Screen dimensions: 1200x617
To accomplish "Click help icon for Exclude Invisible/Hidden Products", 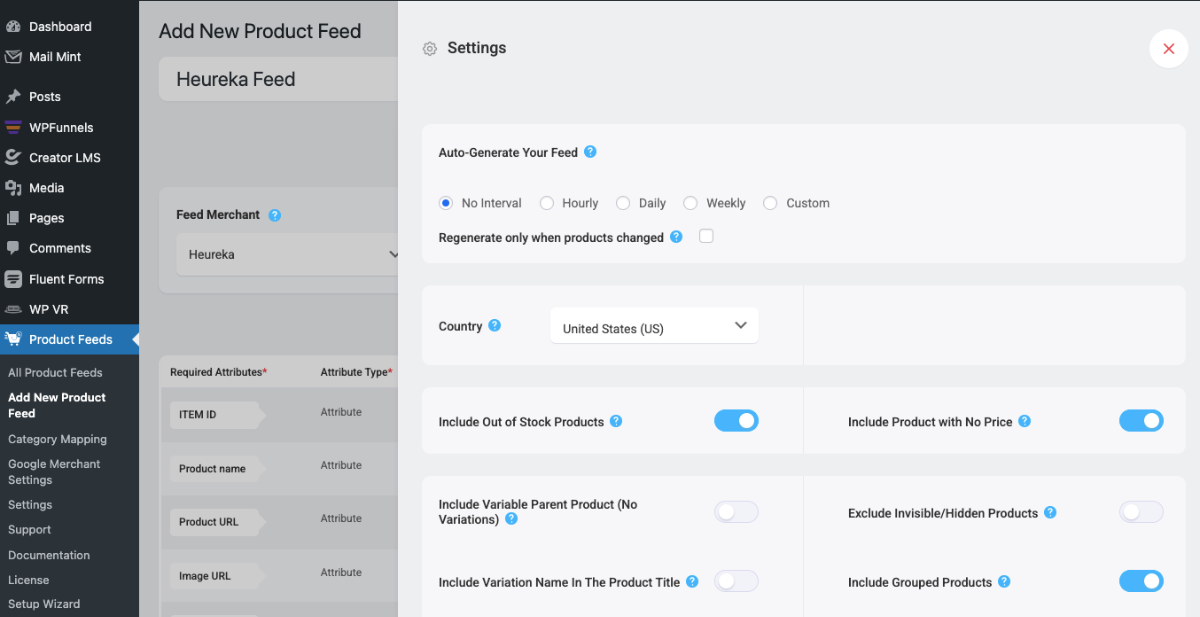I will click(1050, 512).
